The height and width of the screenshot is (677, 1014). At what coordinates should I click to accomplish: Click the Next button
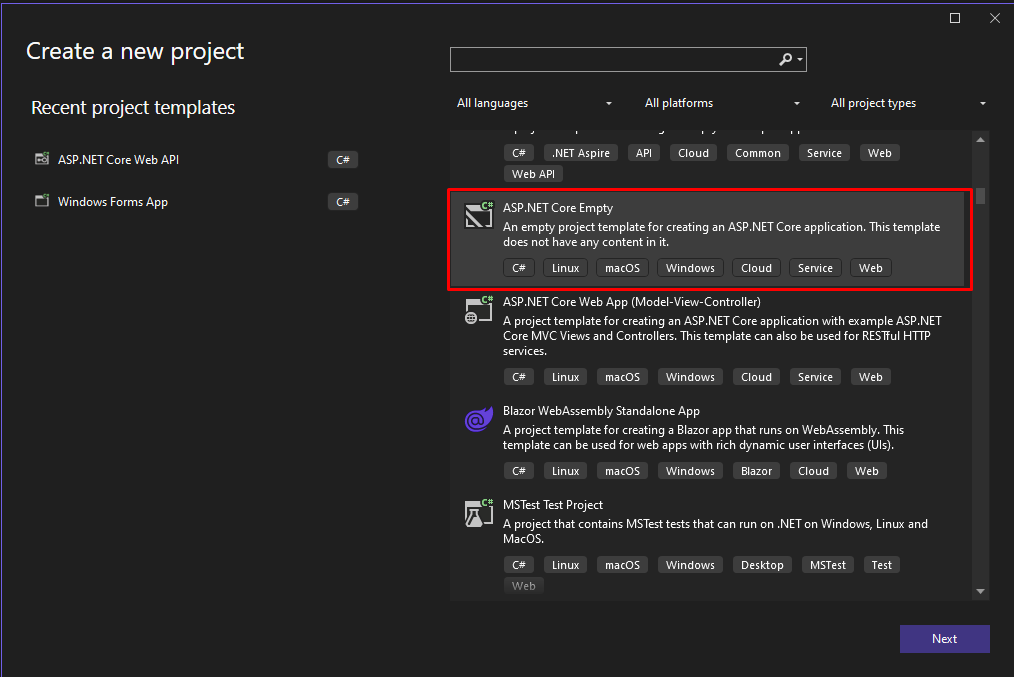click(944, 639)
